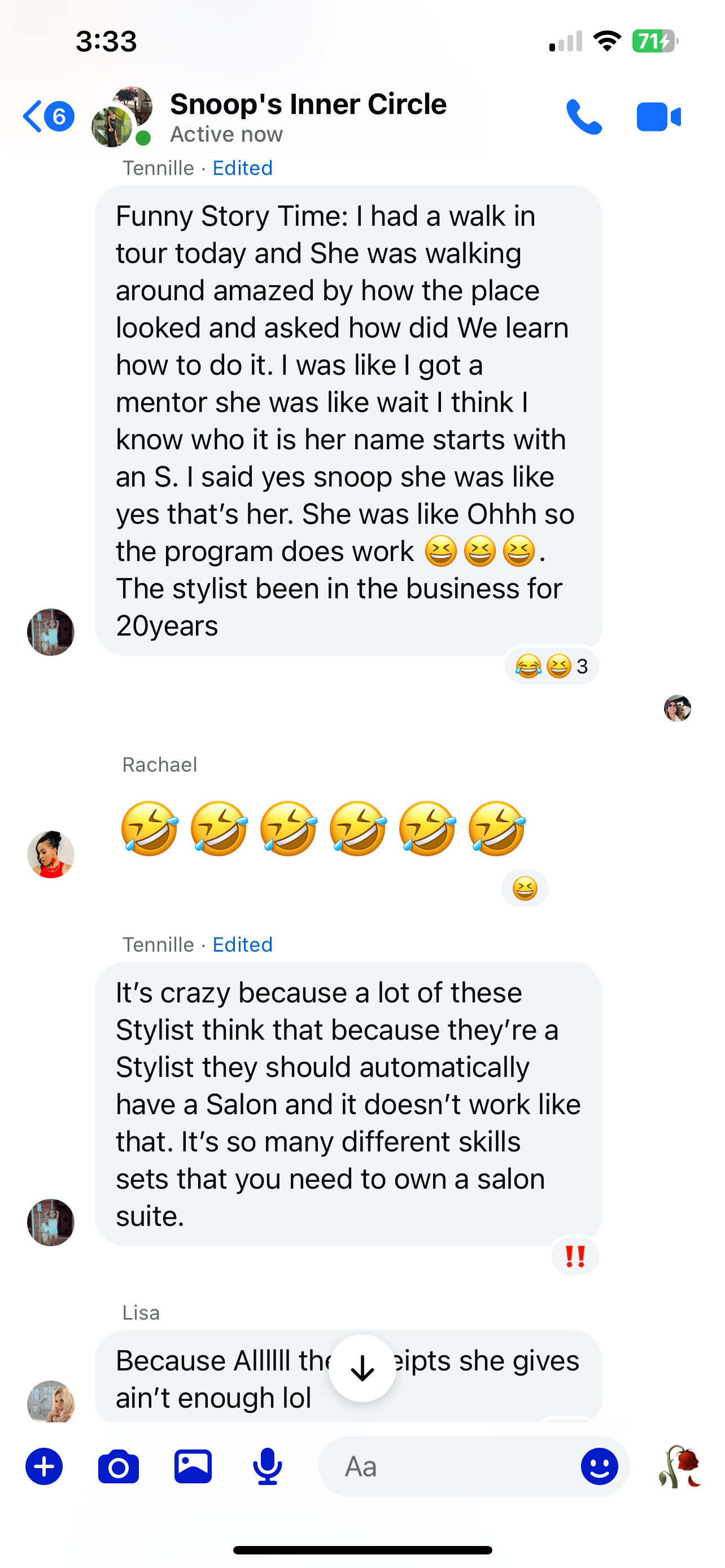Tap the Edited label above Funny Story message
Screen dimensions: 725x1568
coord(242,168)
